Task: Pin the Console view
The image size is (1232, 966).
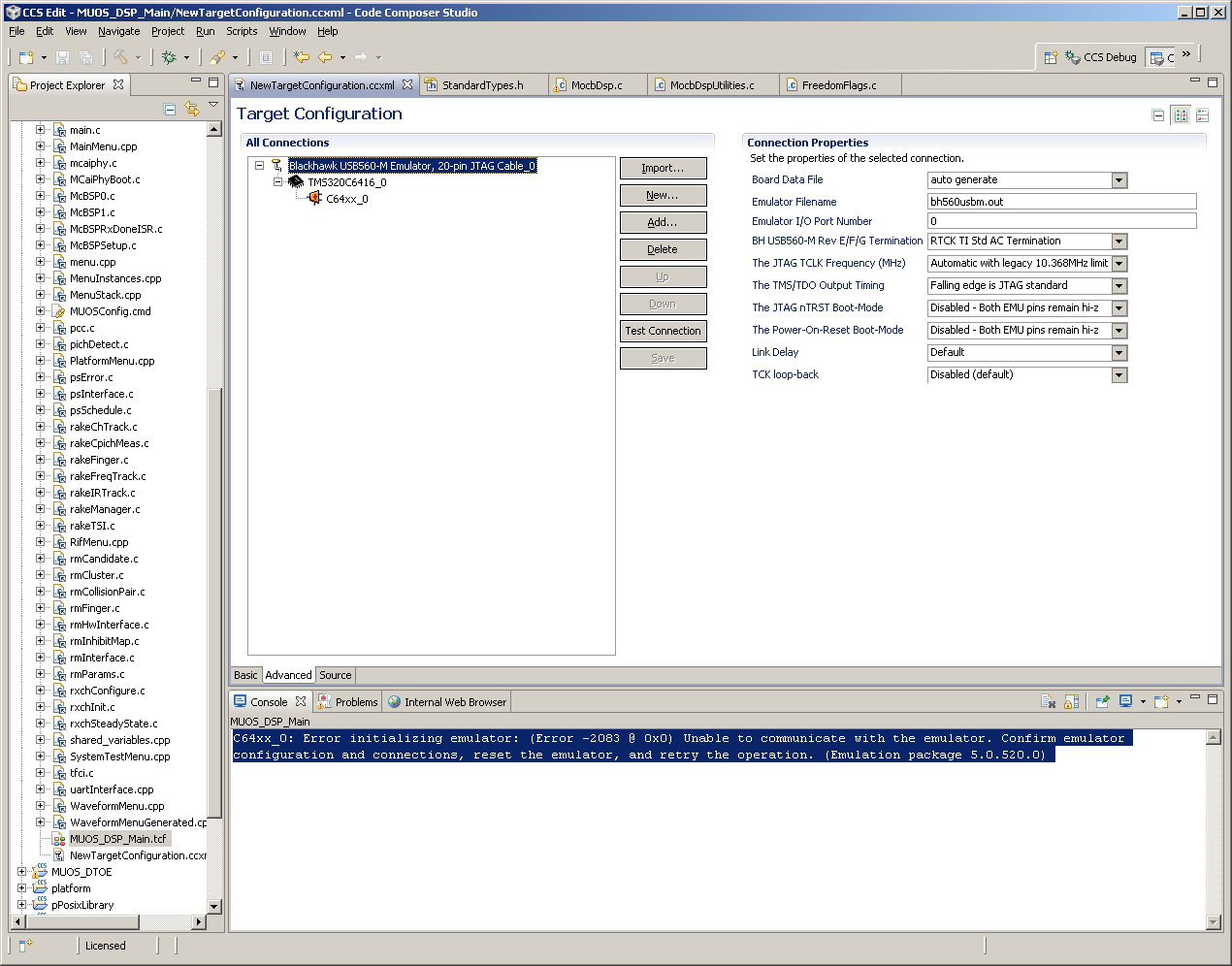Action: point(1103,701)
